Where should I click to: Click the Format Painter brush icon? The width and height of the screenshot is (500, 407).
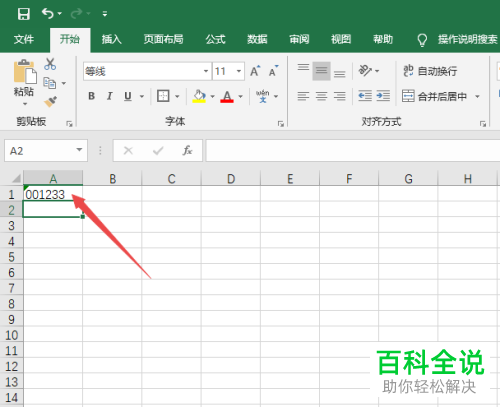[x=50, y=102]
